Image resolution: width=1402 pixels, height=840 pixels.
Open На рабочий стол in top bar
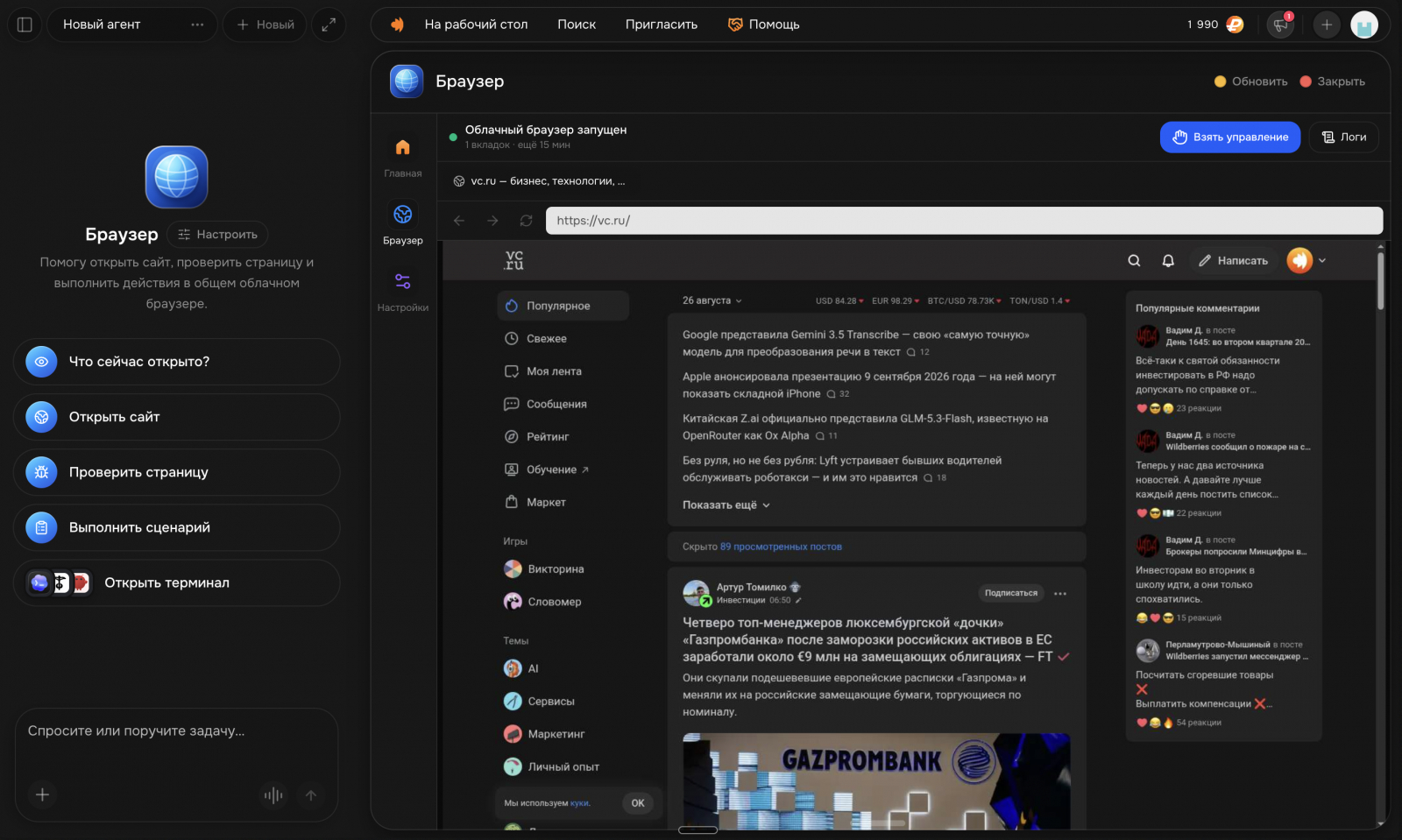[x=476, y=25]
